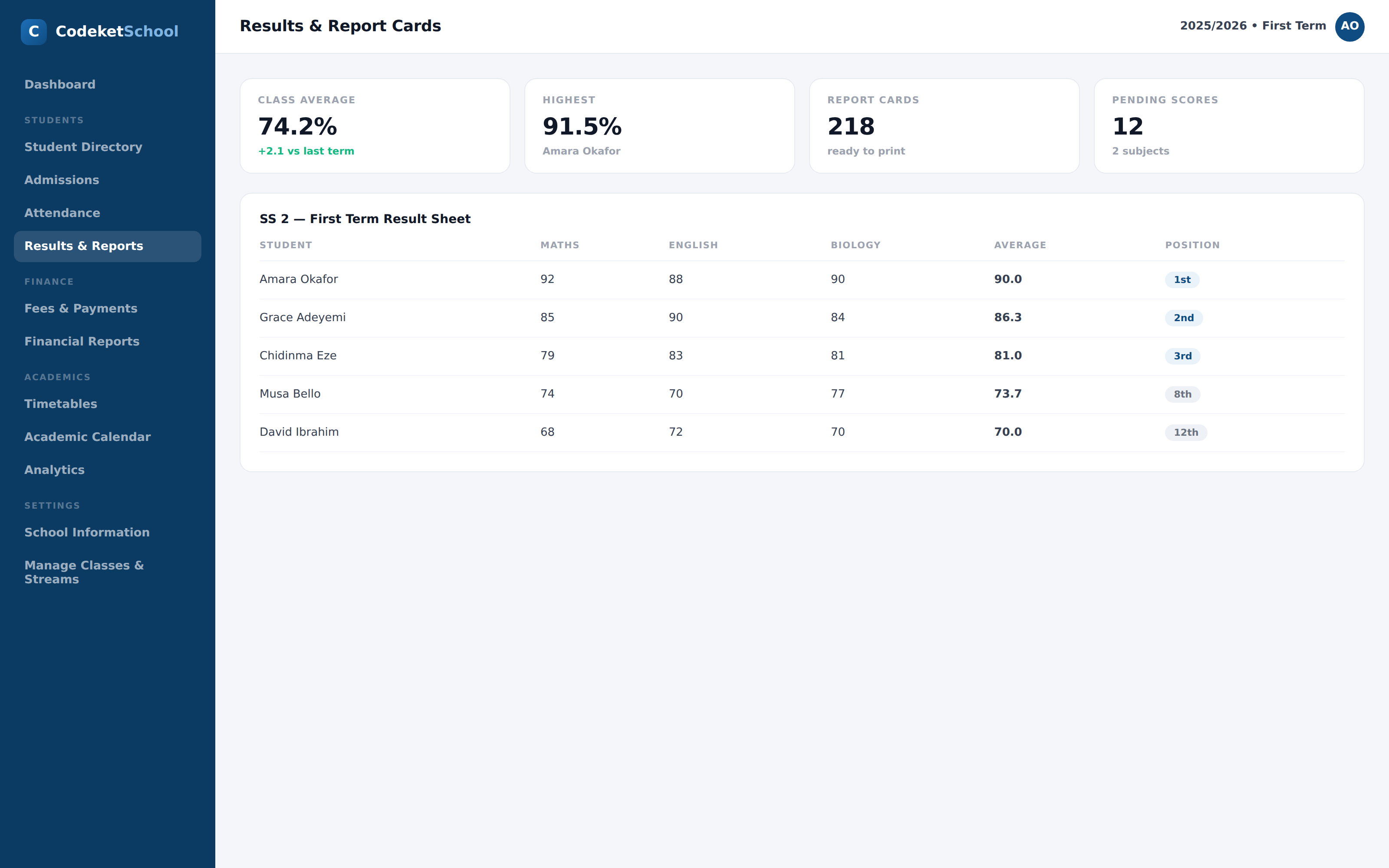View the Academic Calendar

click(x=107, y=437)
